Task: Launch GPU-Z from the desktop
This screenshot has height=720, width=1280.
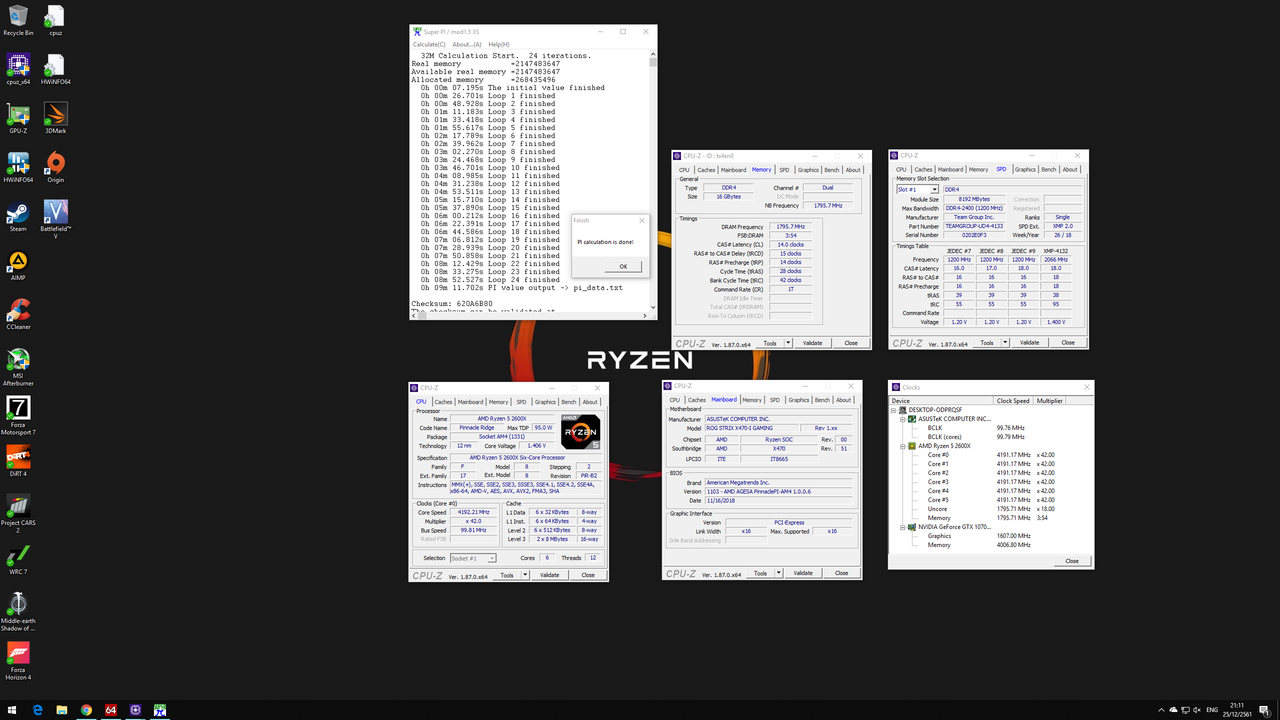Action: [18, 118]
